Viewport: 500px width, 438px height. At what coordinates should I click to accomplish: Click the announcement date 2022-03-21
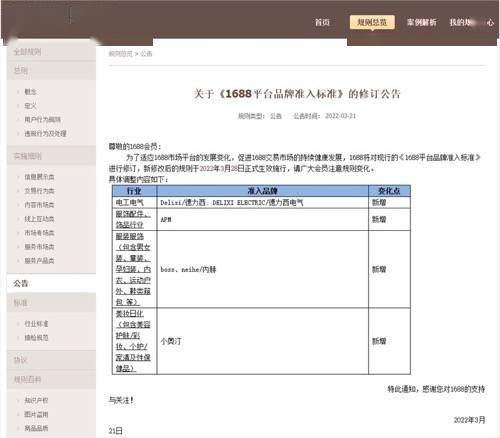pos(340,116)
